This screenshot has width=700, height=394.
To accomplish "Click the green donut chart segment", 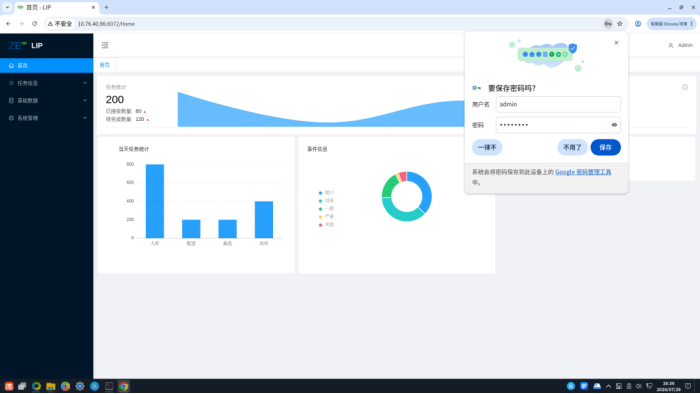I will pos(388,187).
